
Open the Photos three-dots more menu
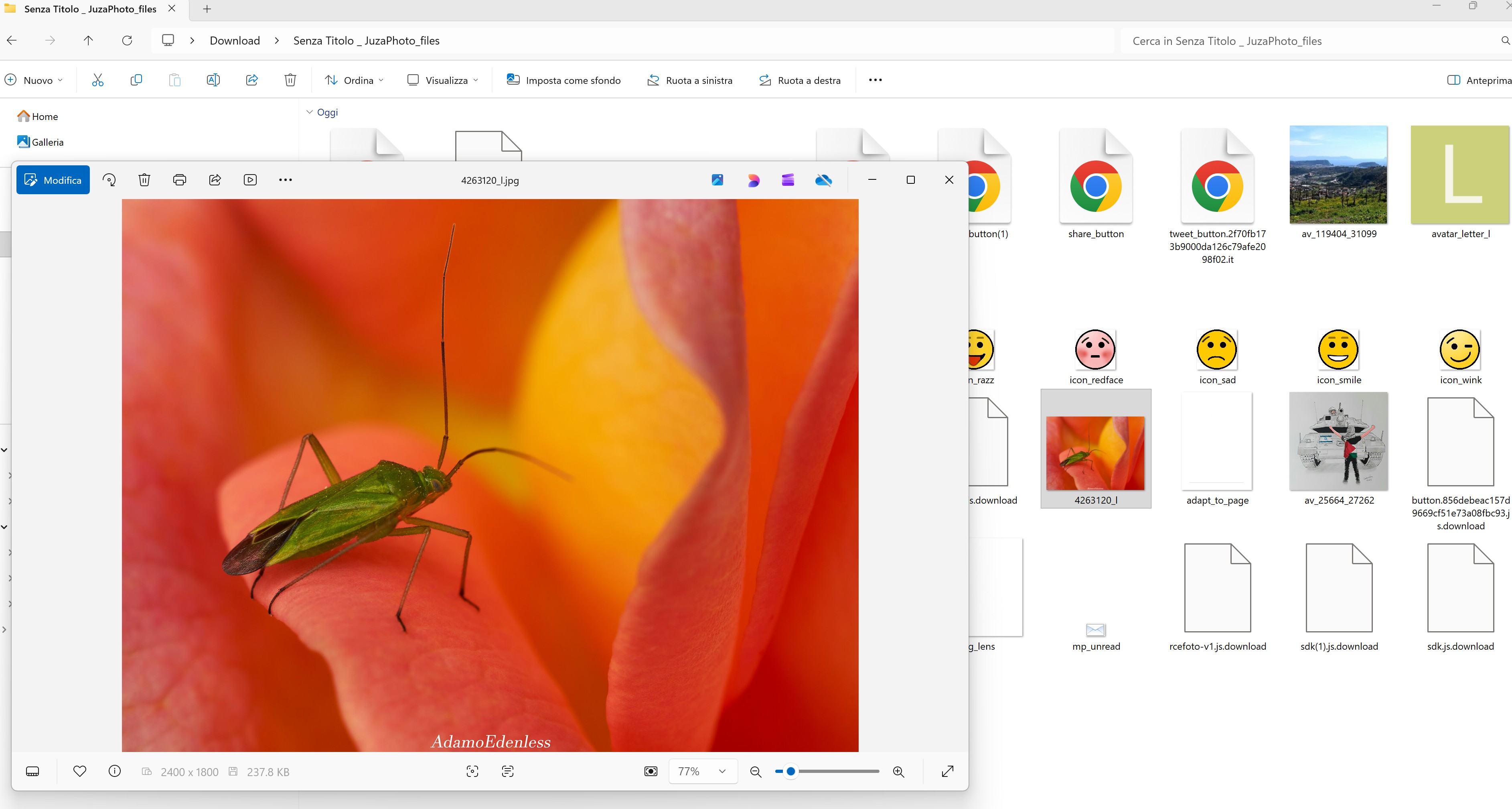pyautogui.click(x=285, y=180)
